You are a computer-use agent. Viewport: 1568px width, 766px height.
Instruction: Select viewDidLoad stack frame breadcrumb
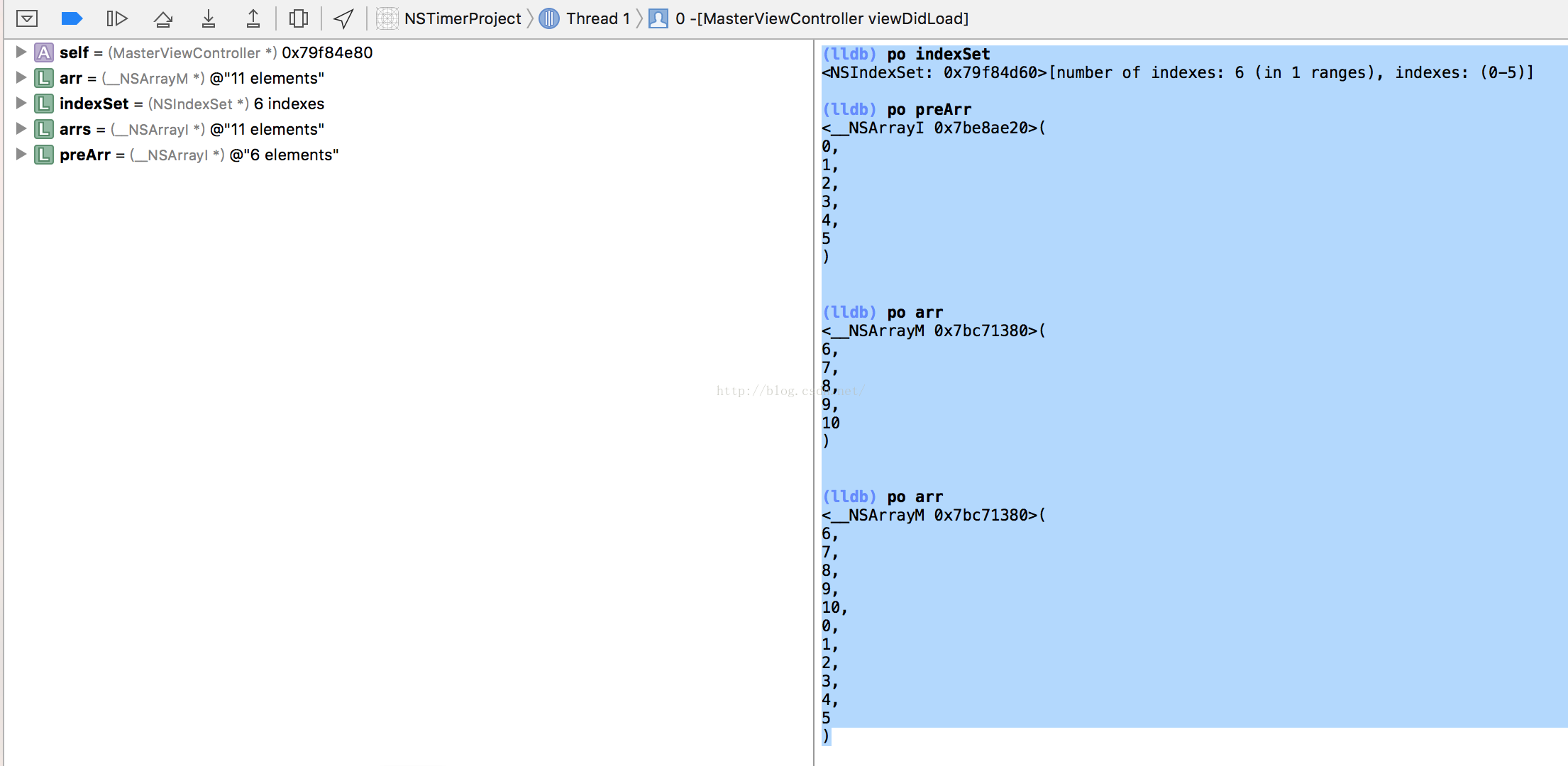coord(822,18)
